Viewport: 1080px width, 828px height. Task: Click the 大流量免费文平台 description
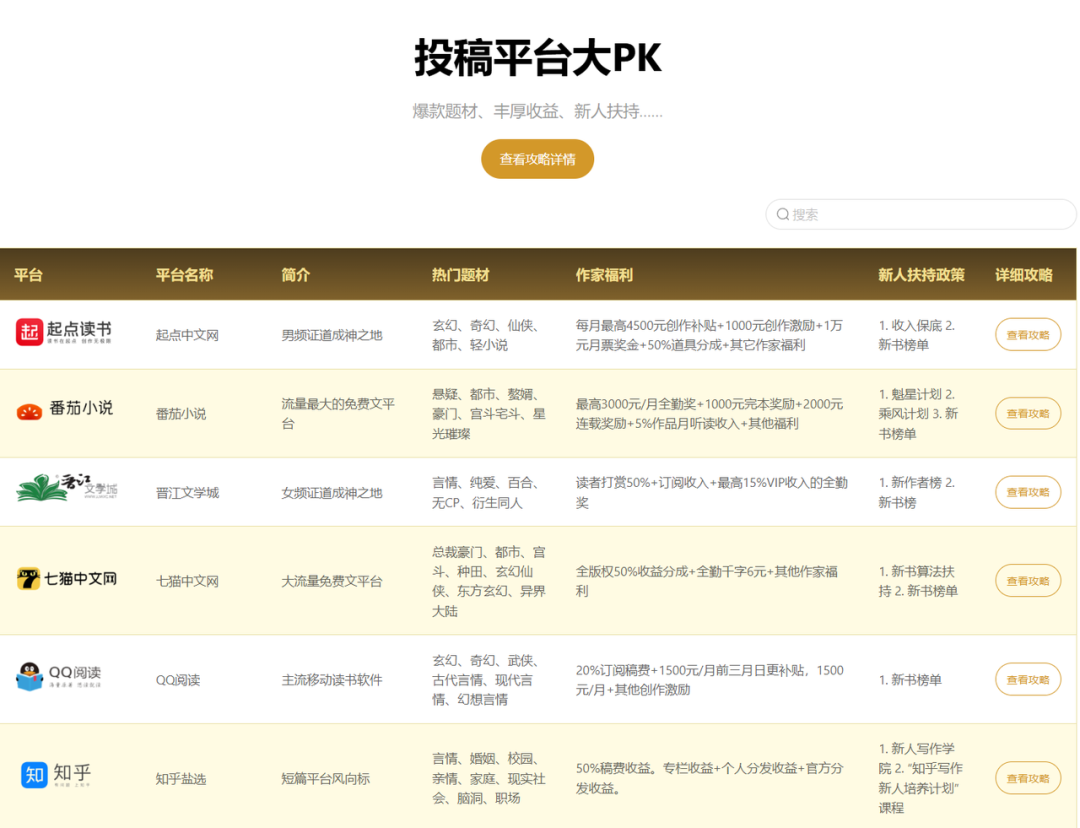point(331,581)
